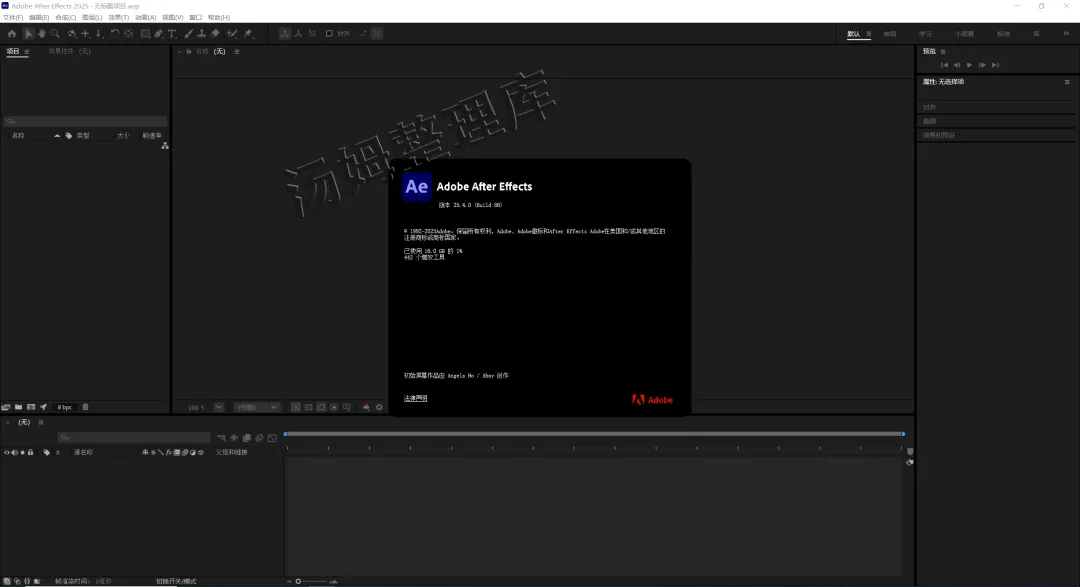Play the preview
The height and width of the screenshot is (587, 1080).
[x=969, y=65]
